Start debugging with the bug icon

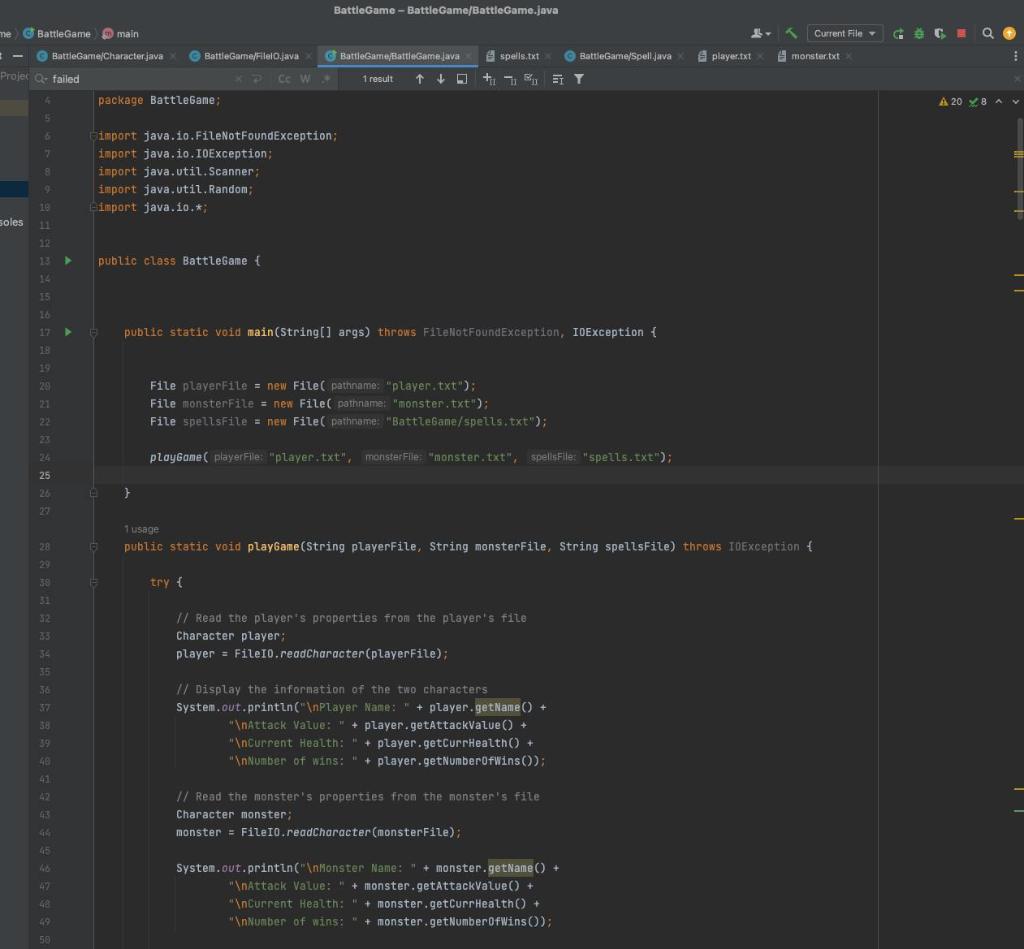(919, 33)
